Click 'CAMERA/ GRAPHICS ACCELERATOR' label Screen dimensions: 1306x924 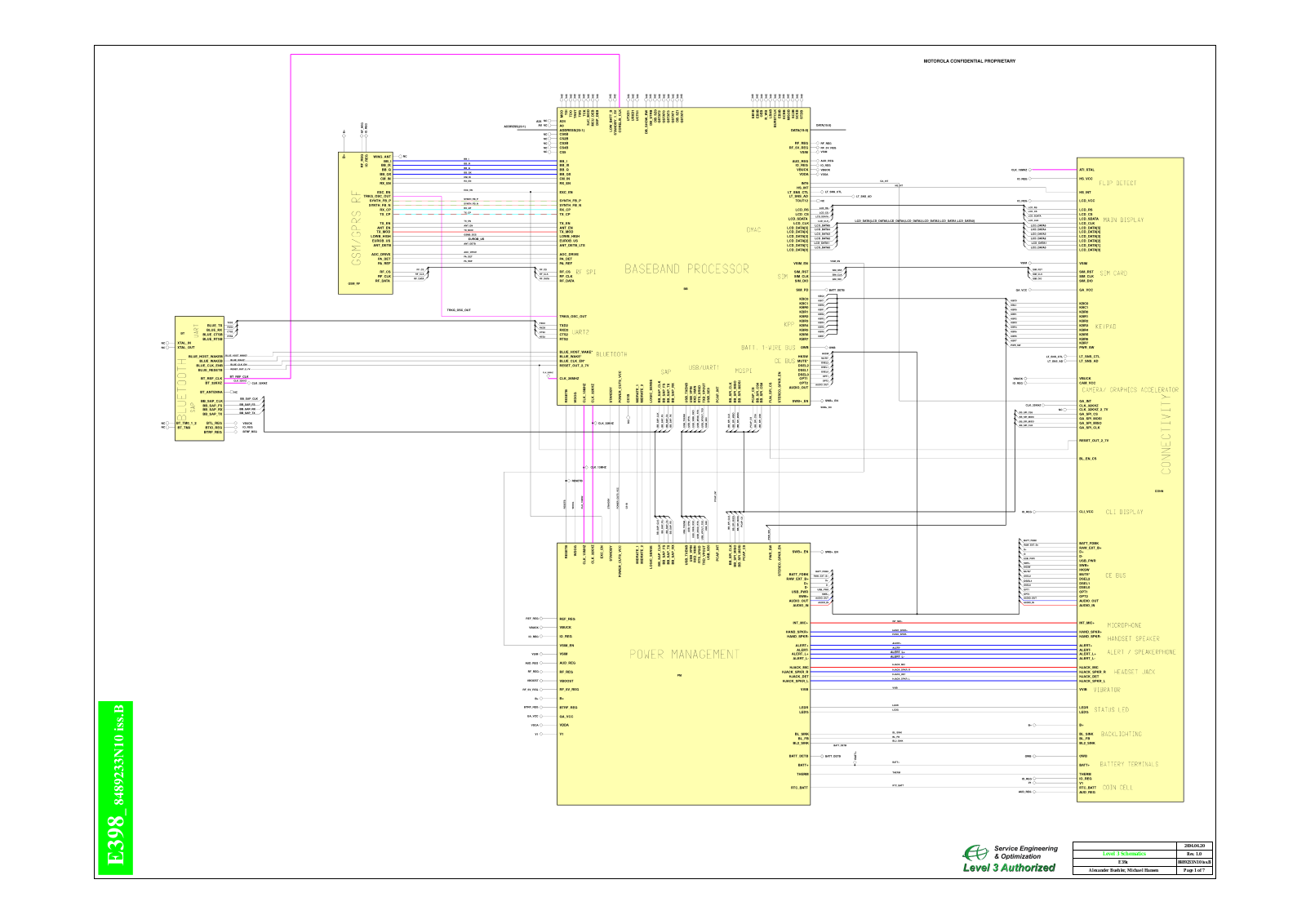[x=1131, y=390]
